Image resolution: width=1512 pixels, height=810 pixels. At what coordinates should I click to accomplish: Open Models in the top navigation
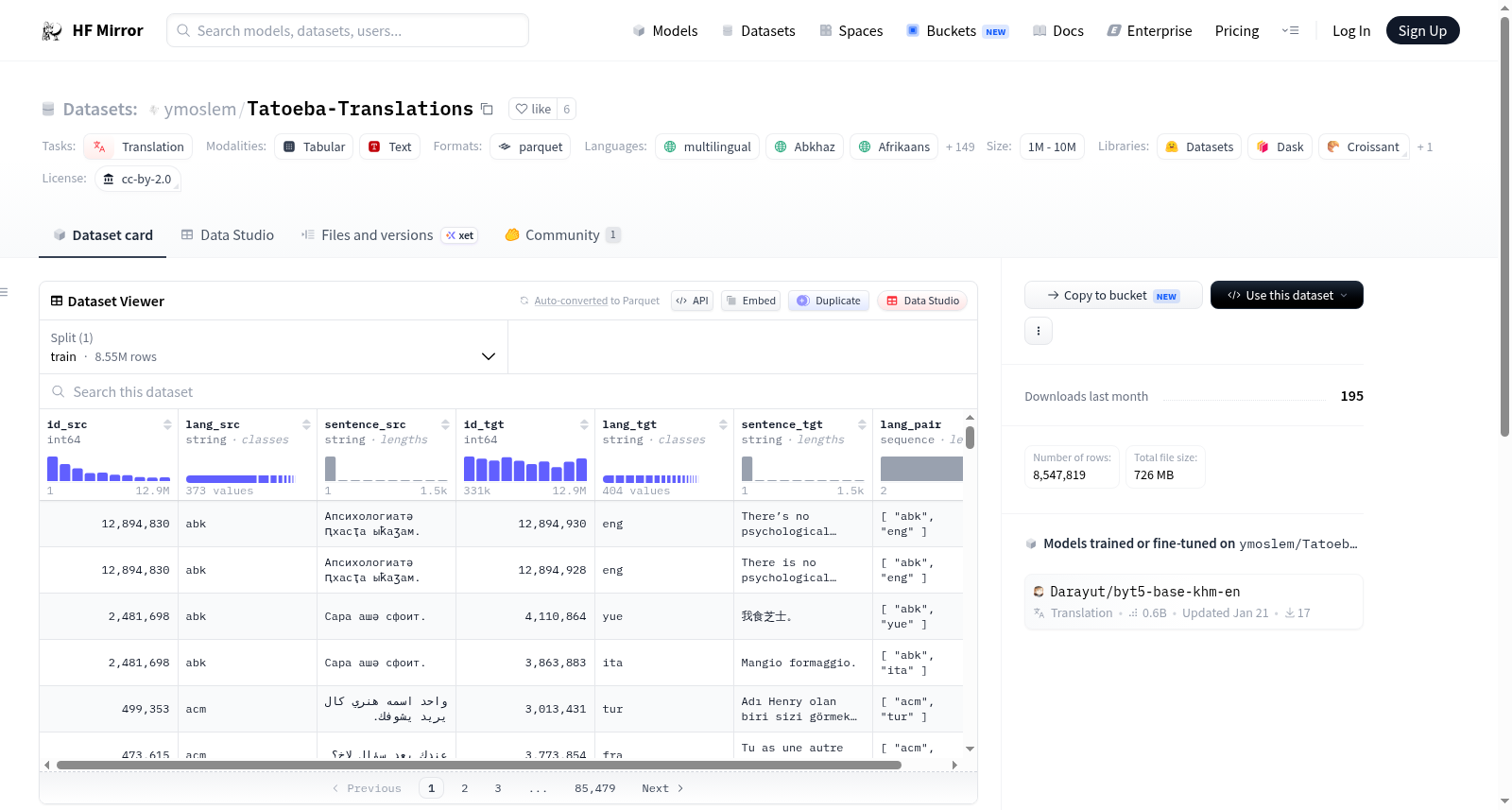coord(665,31)
